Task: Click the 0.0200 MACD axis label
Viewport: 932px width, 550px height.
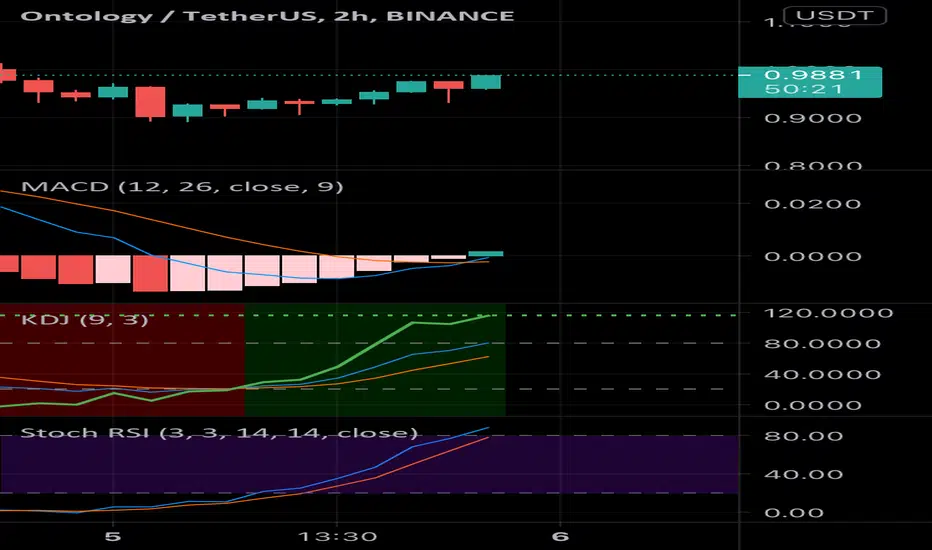Action: click(813, 204)
